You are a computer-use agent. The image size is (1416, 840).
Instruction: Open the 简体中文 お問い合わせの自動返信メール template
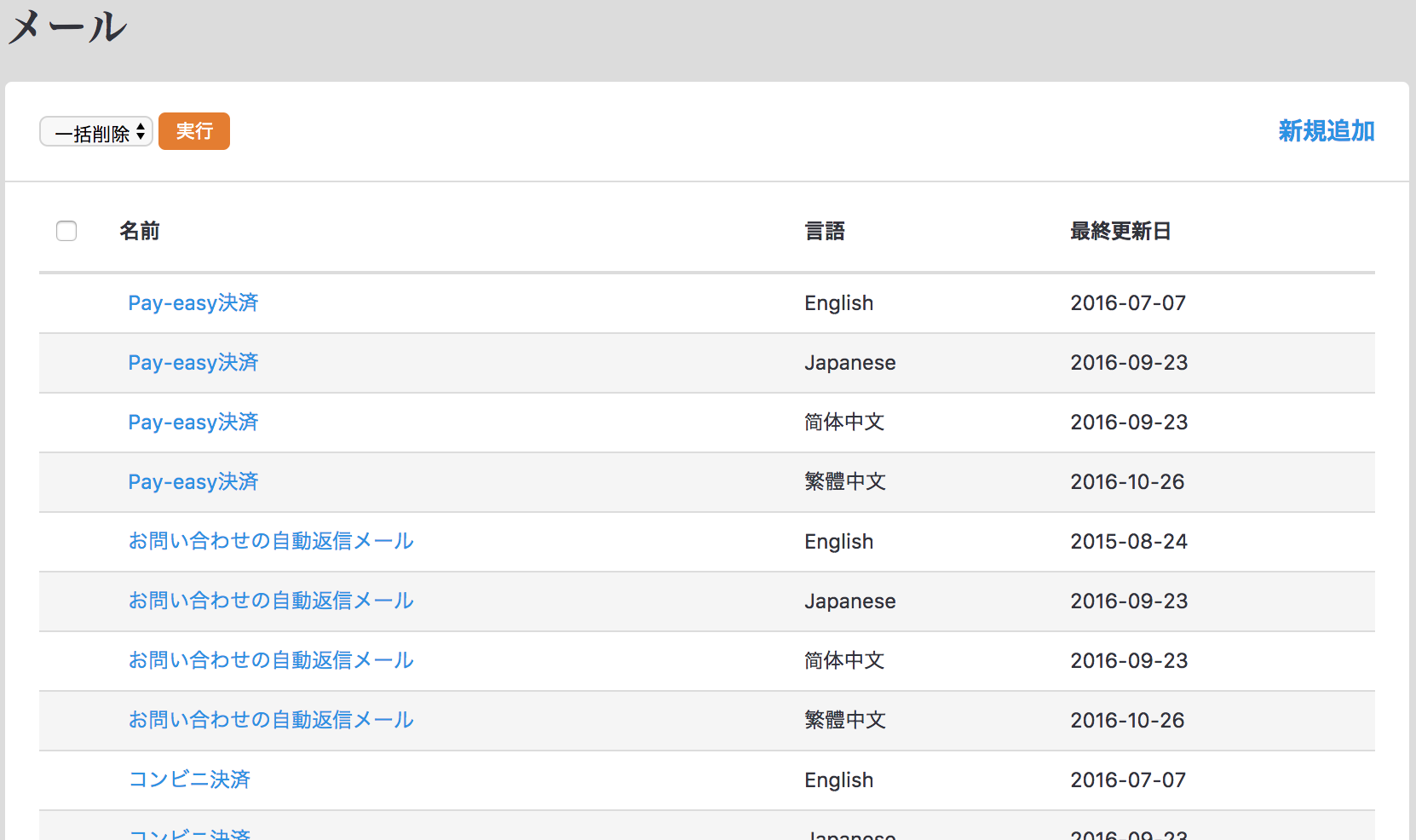[x=270, y=661]
